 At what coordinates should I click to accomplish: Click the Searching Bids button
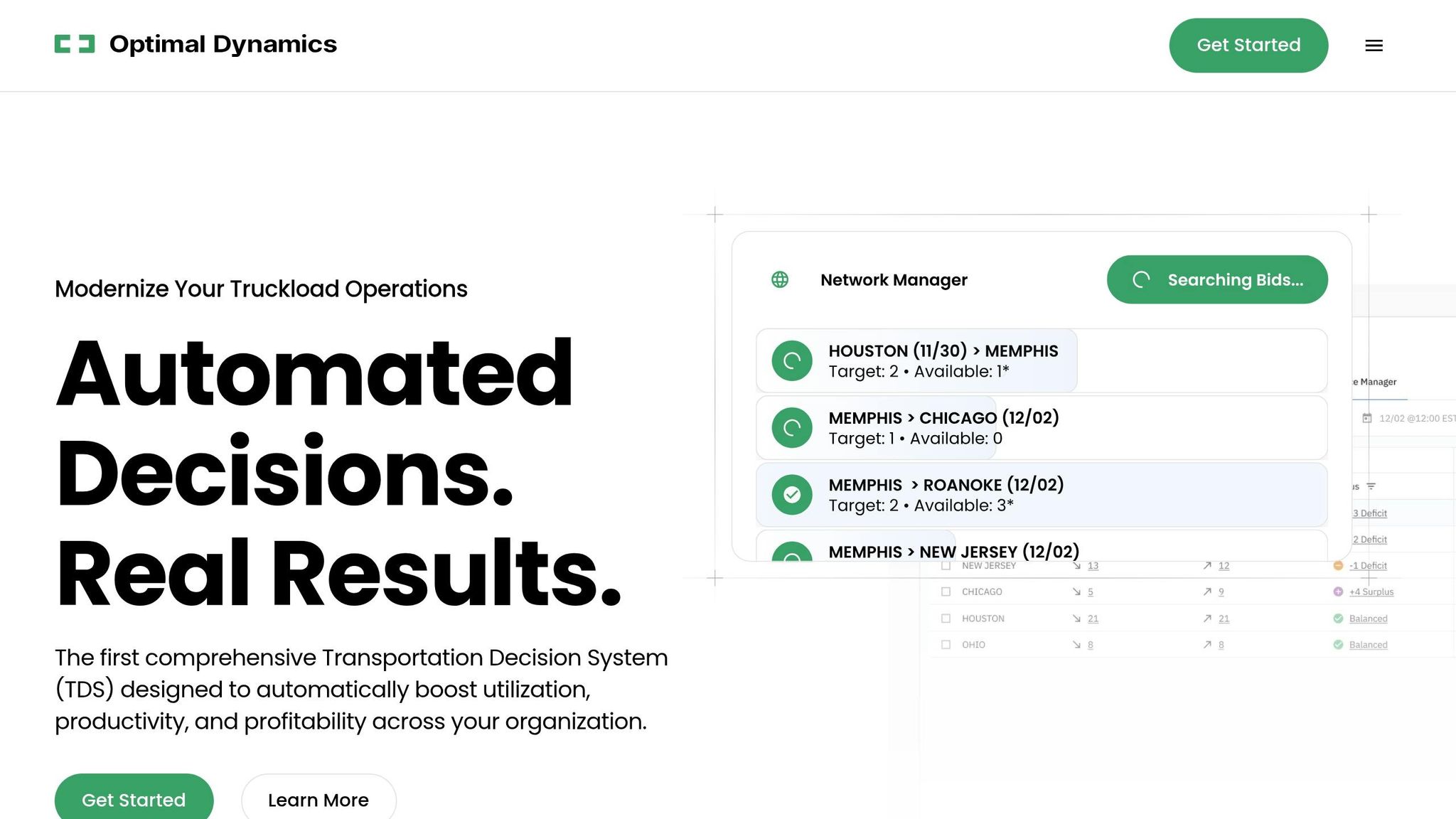[x=1217, y=279]
